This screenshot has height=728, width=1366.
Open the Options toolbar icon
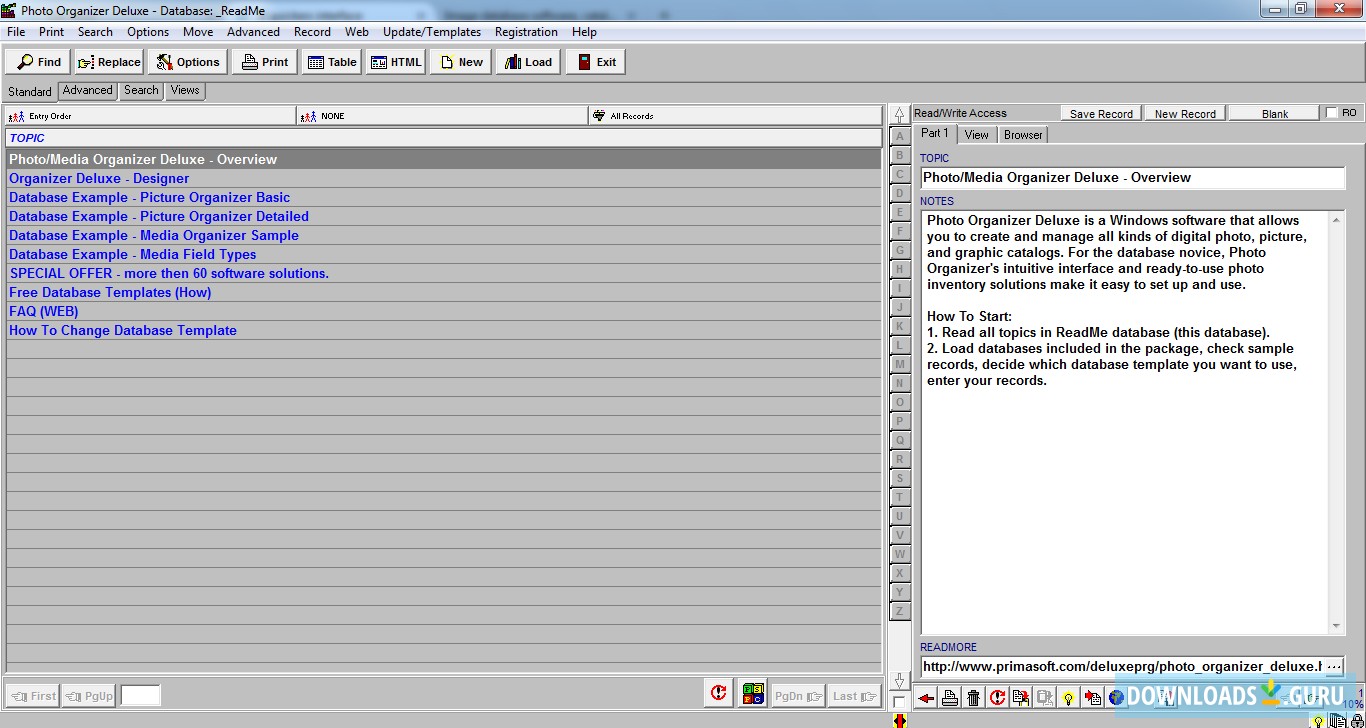click(188, 61)
